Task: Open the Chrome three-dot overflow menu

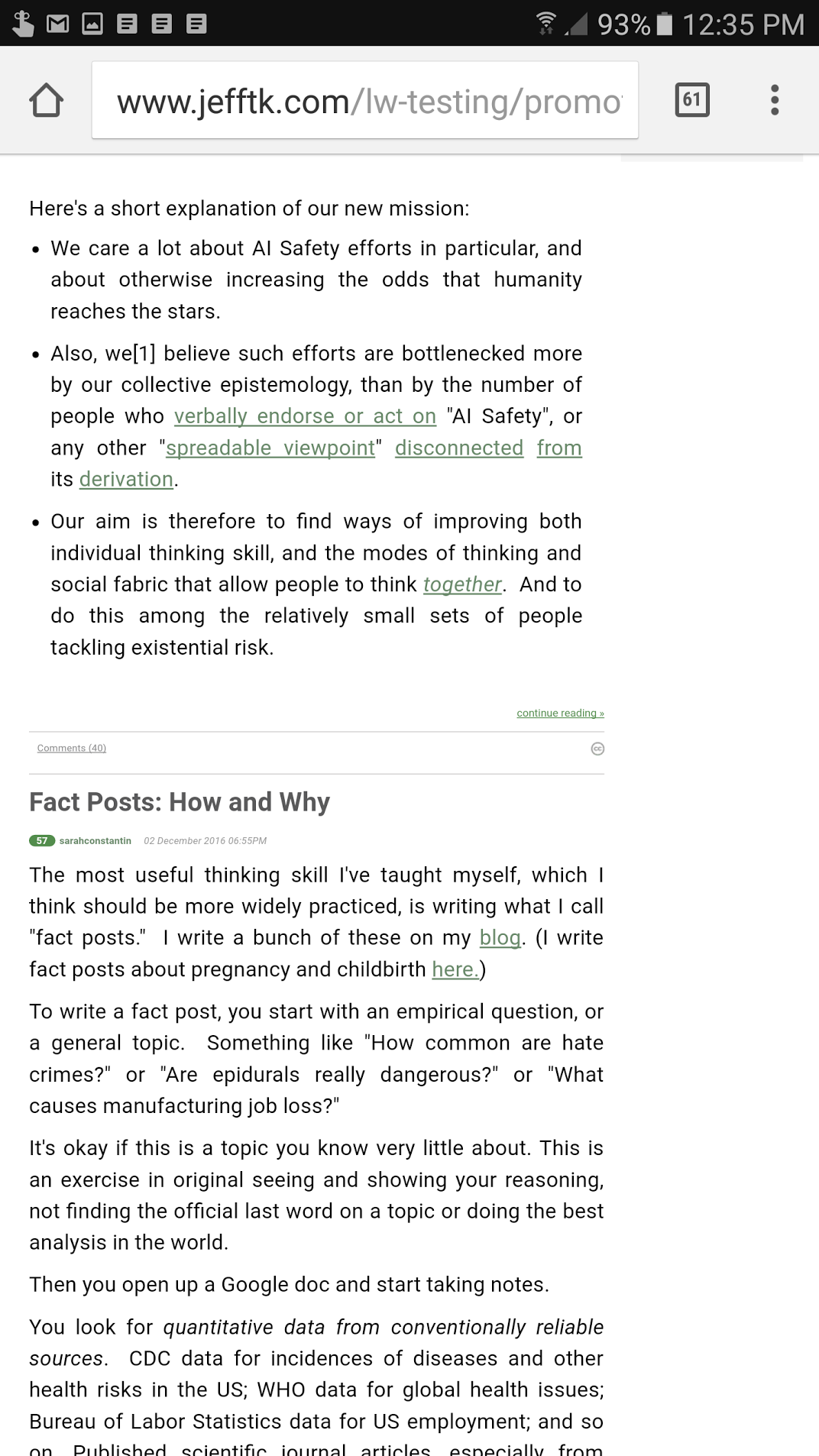Action: [x=775, y=100]
